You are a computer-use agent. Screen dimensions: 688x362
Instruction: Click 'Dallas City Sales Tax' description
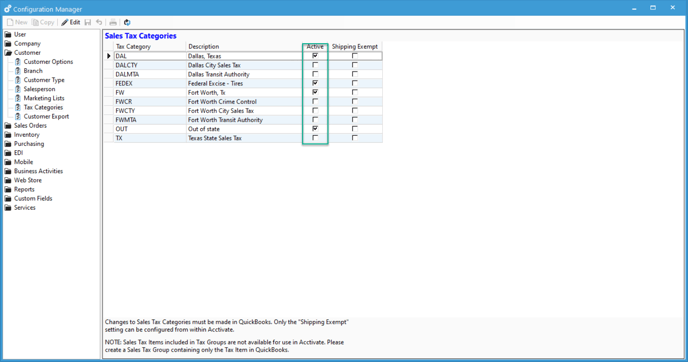pyautogui.click(x=214, y=65)
